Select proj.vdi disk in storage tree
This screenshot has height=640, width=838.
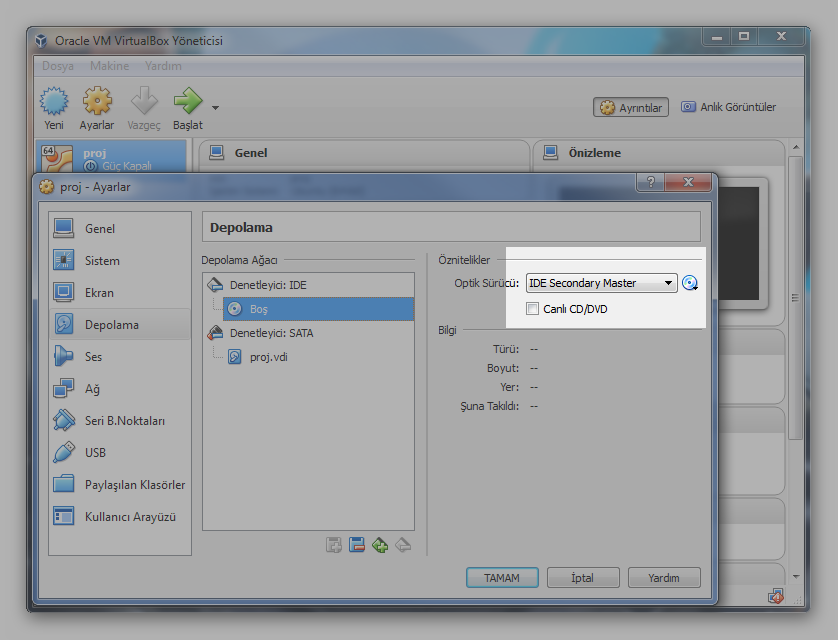coord(318,357)
